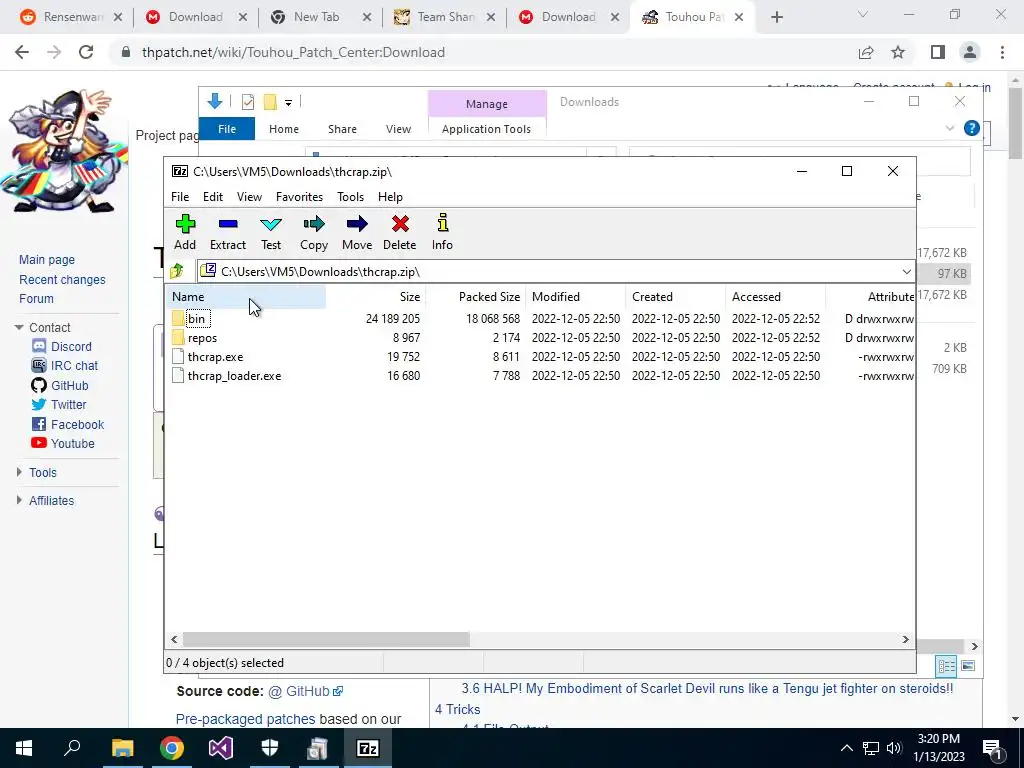
Task: Expand the Tools sidebar section
Action: pyautogui.click(x=19, y=472)
